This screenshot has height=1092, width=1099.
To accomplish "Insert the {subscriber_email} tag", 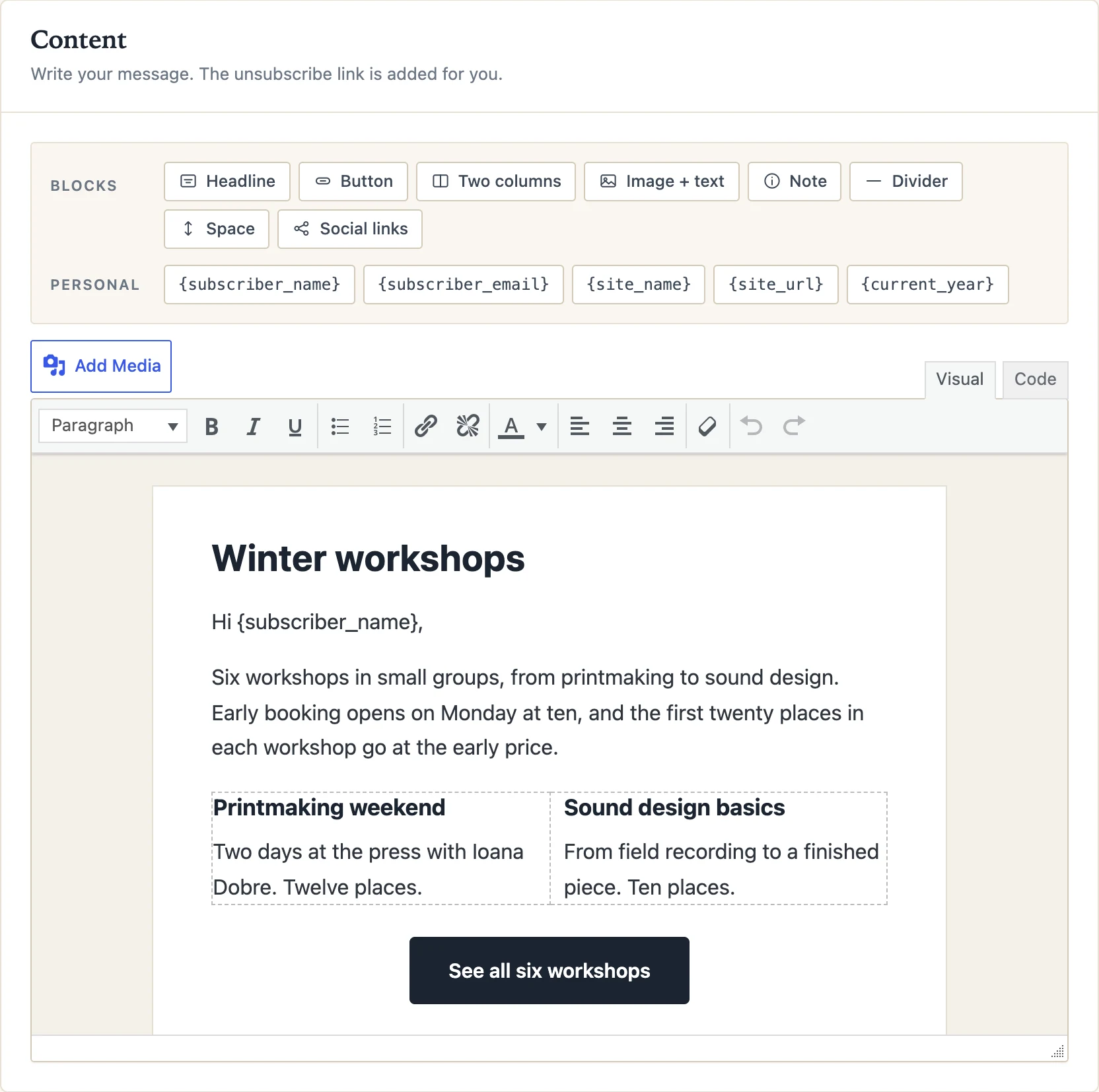I will (464, 285).
